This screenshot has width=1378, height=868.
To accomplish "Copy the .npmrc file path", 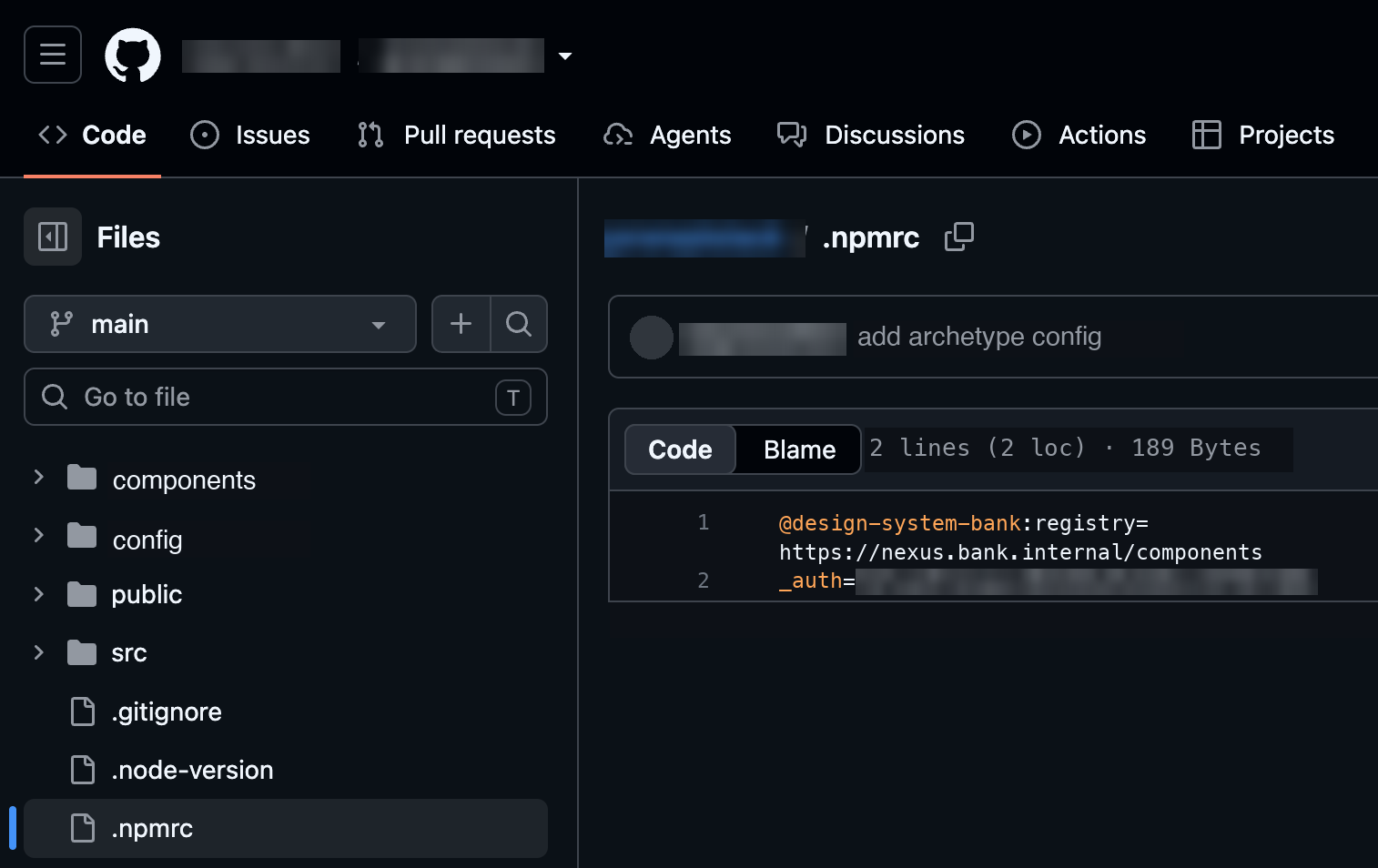I will (958, 237).
